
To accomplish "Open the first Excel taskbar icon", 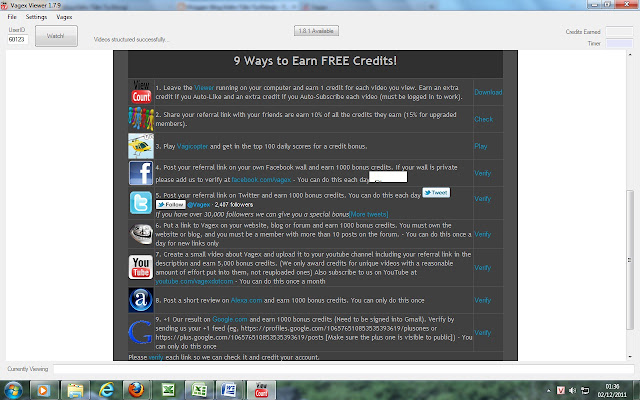I will pyautogui.click(x=168, y=390).
